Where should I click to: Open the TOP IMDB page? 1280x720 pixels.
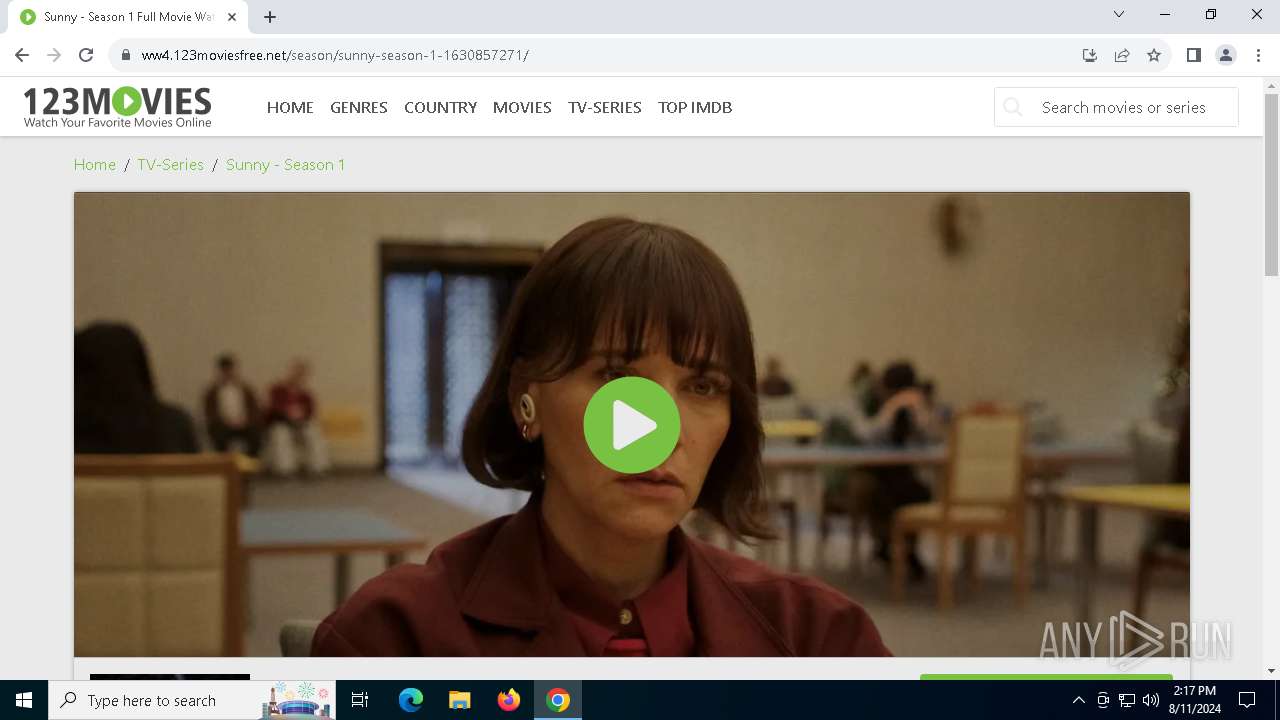tap(695, 107)
